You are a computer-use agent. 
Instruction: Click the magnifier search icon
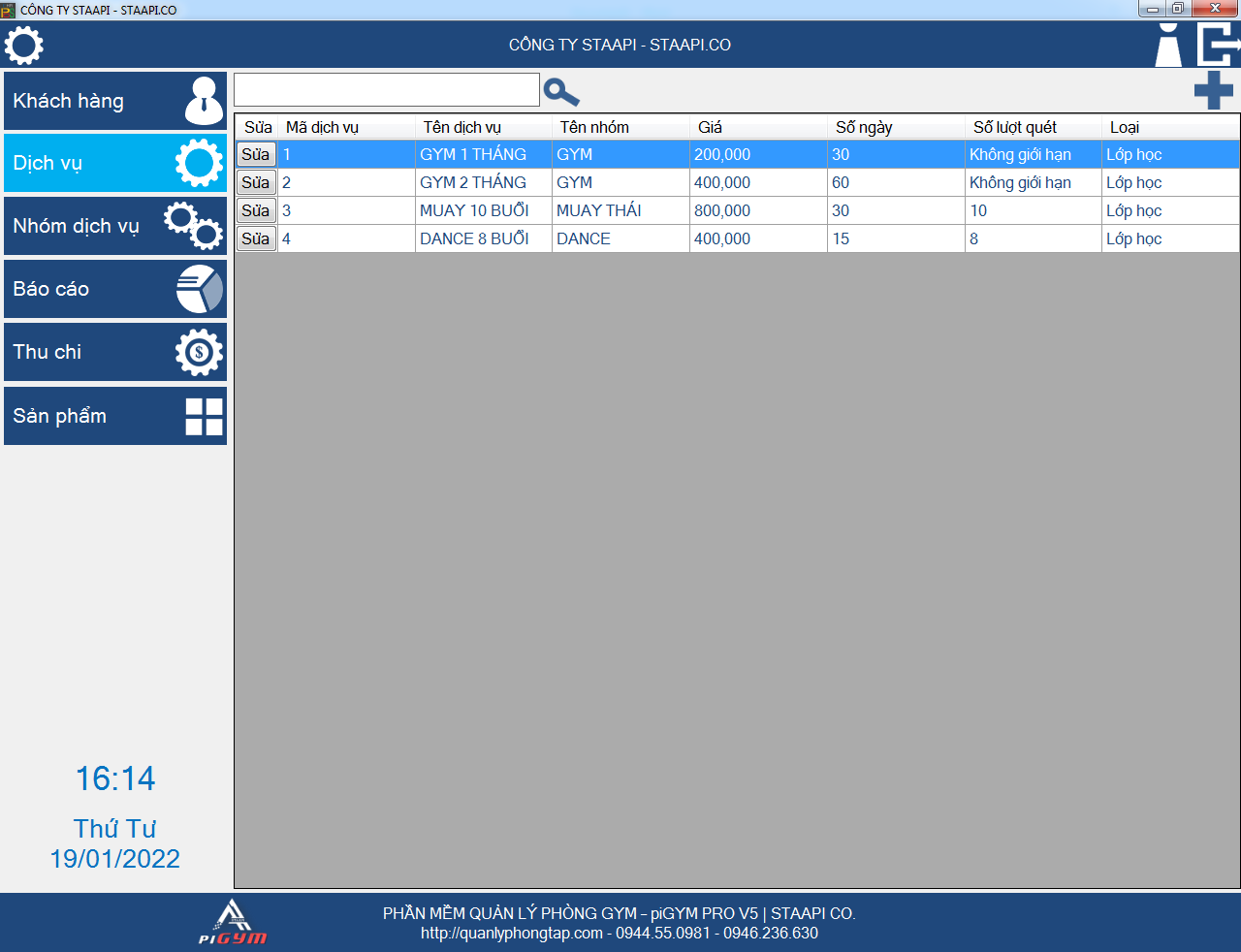click(561, 92)
